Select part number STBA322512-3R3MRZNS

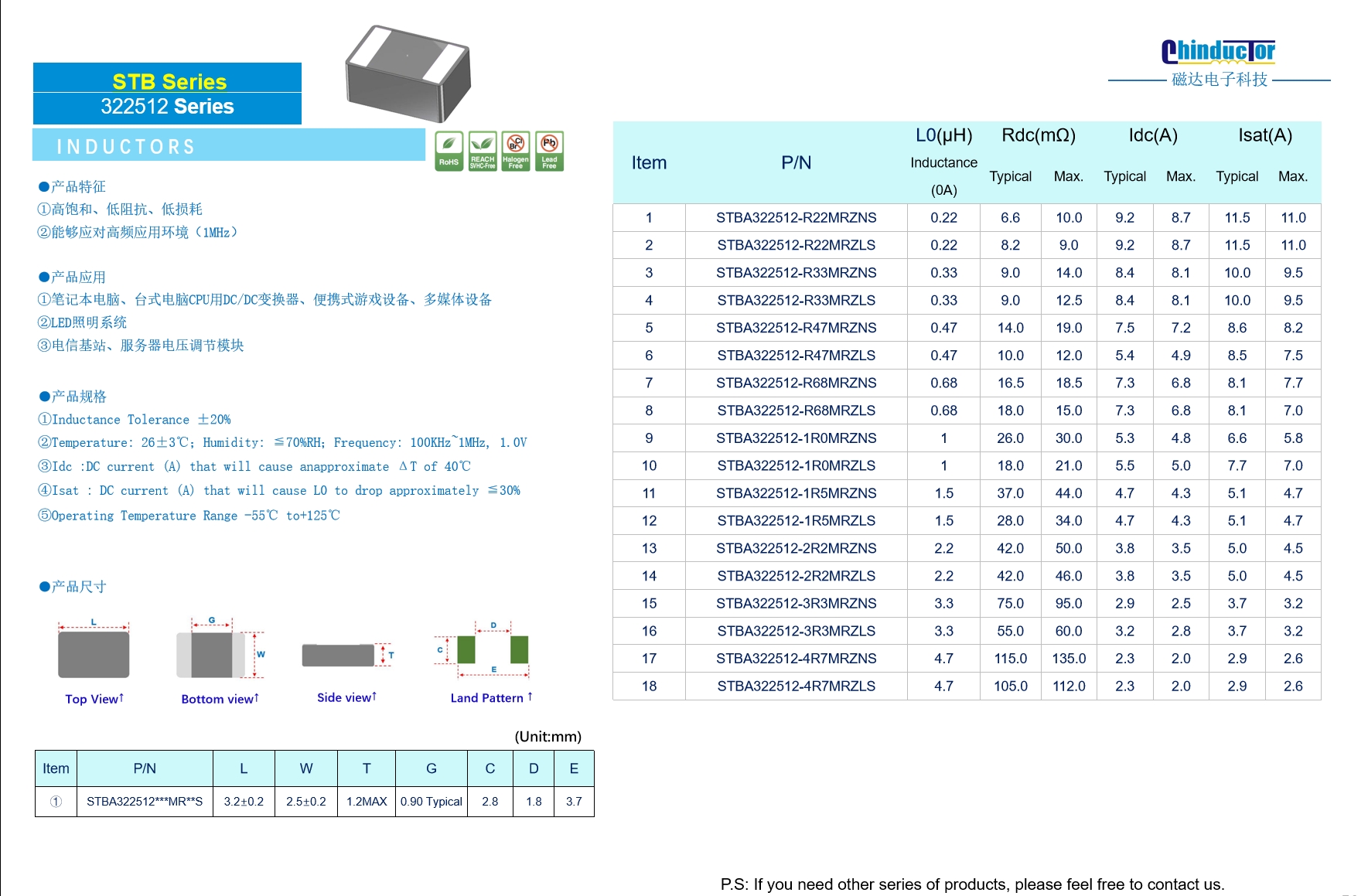[x=796, y=604]
